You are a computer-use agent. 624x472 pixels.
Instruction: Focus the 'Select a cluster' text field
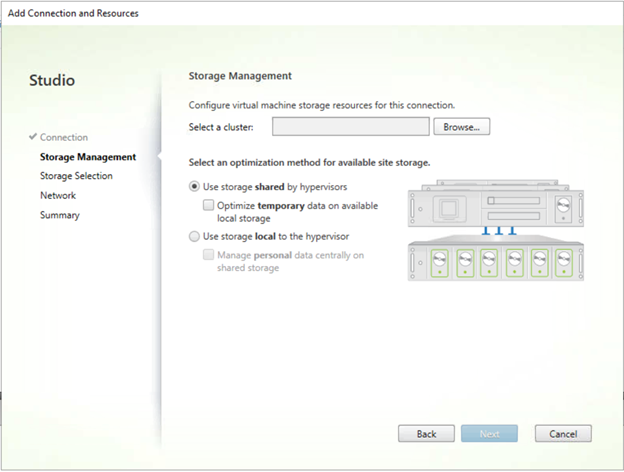pos(350,126)
